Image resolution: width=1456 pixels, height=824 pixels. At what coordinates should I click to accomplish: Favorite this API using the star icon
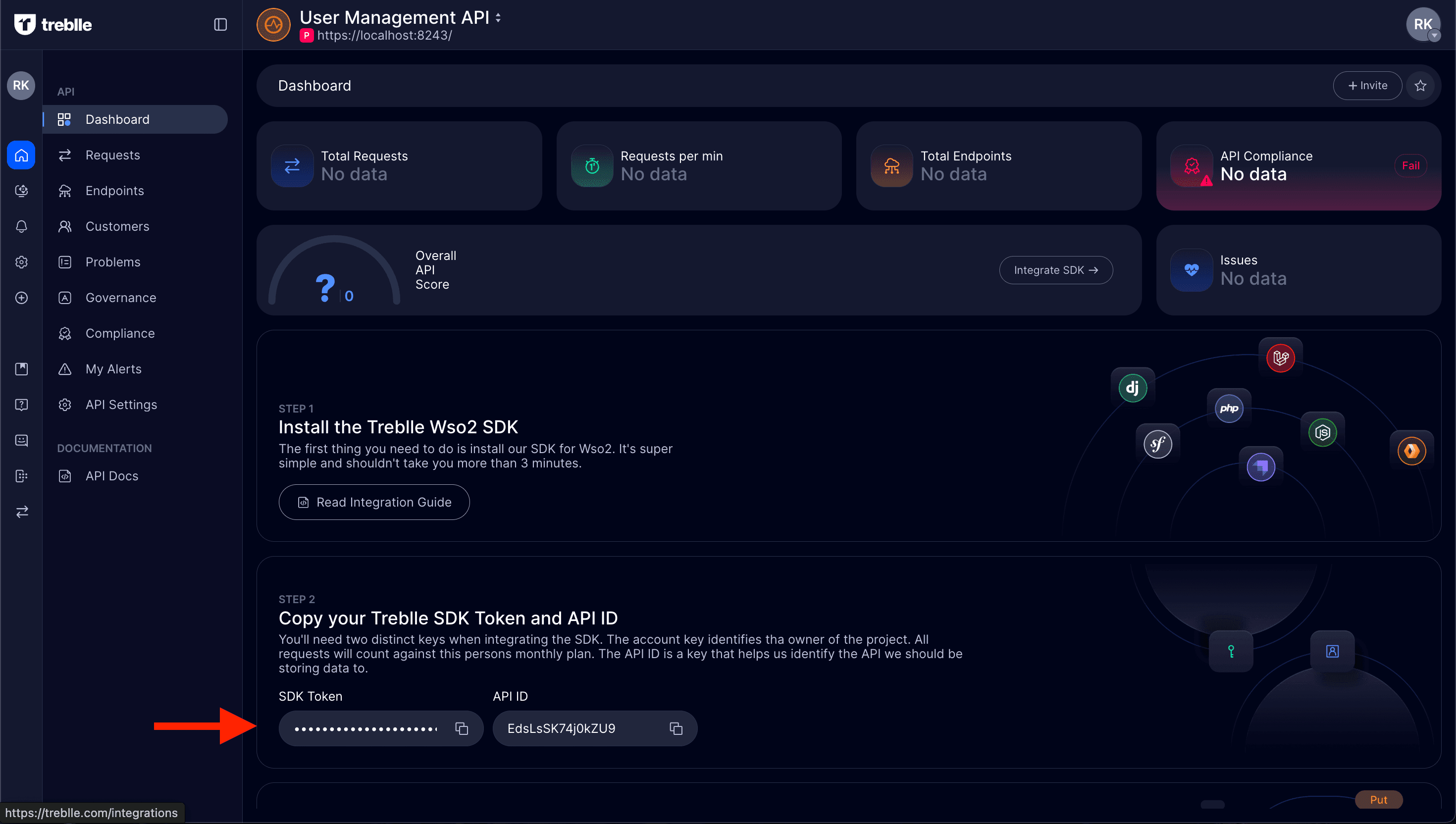coord(1421,86)
